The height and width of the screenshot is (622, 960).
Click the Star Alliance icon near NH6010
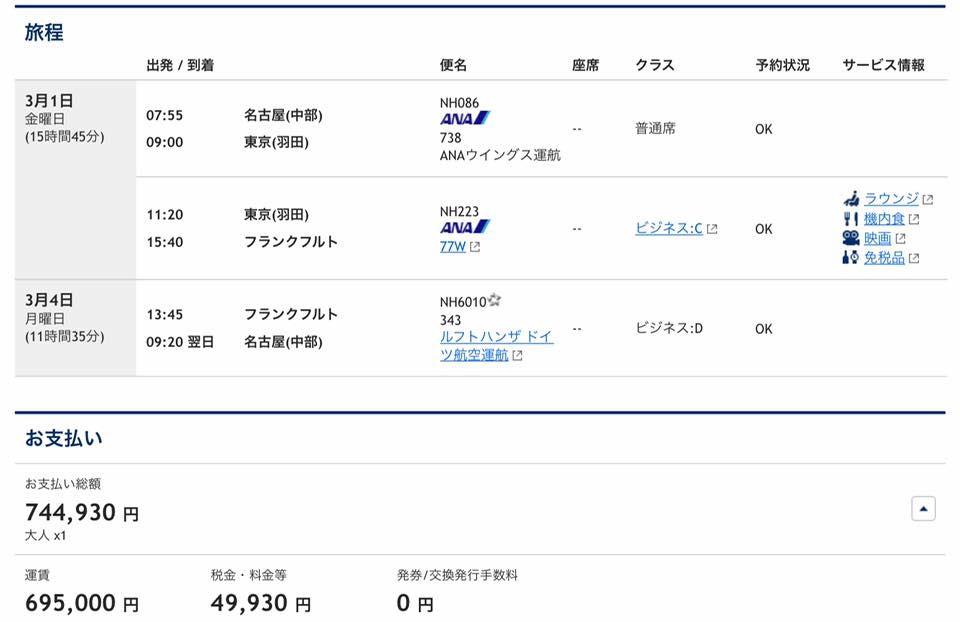click(495, 300)
